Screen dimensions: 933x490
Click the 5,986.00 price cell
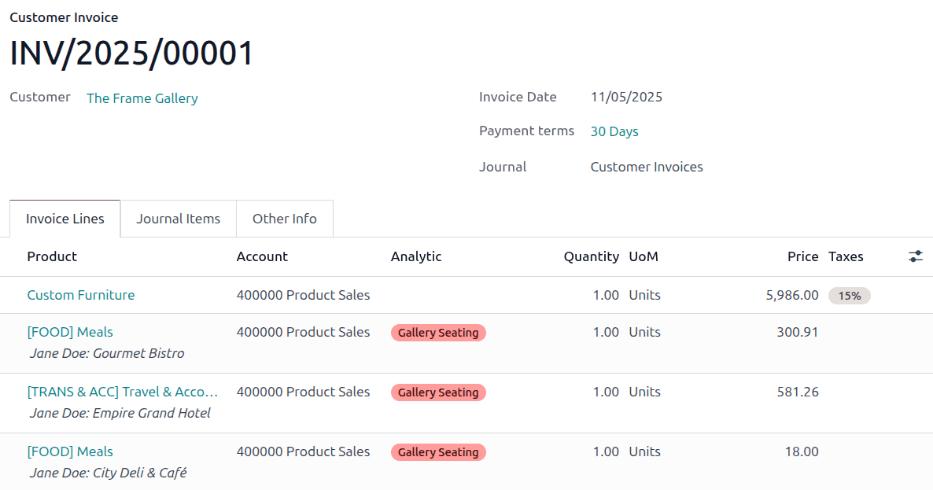[792, 295]
